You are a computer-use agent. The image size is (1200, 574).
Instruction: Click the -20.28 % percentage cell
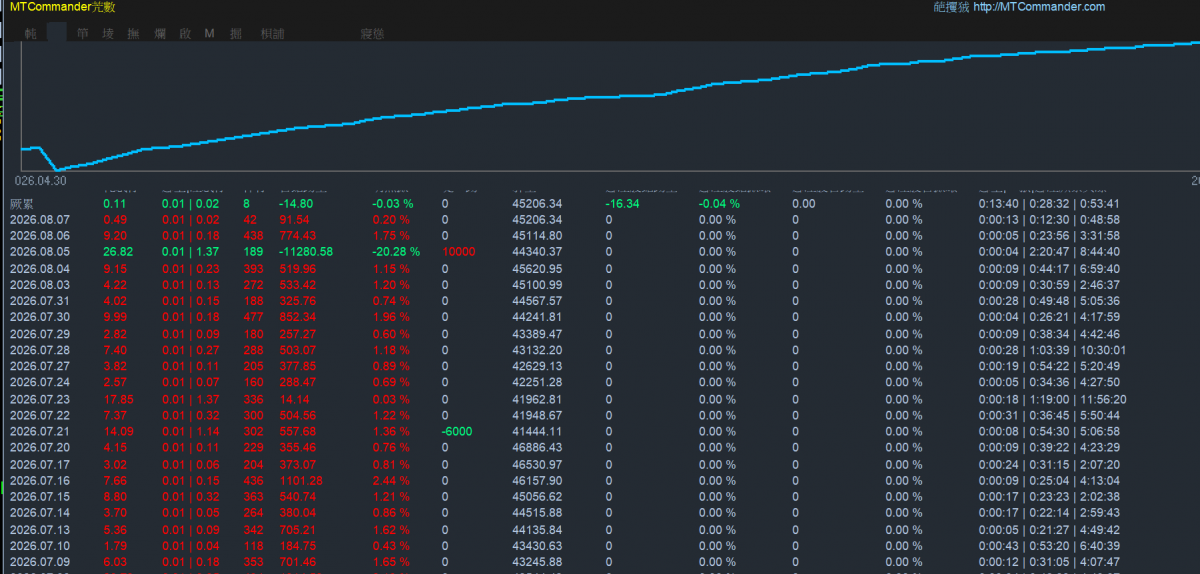pyautogui.click(x=395, y=252)
